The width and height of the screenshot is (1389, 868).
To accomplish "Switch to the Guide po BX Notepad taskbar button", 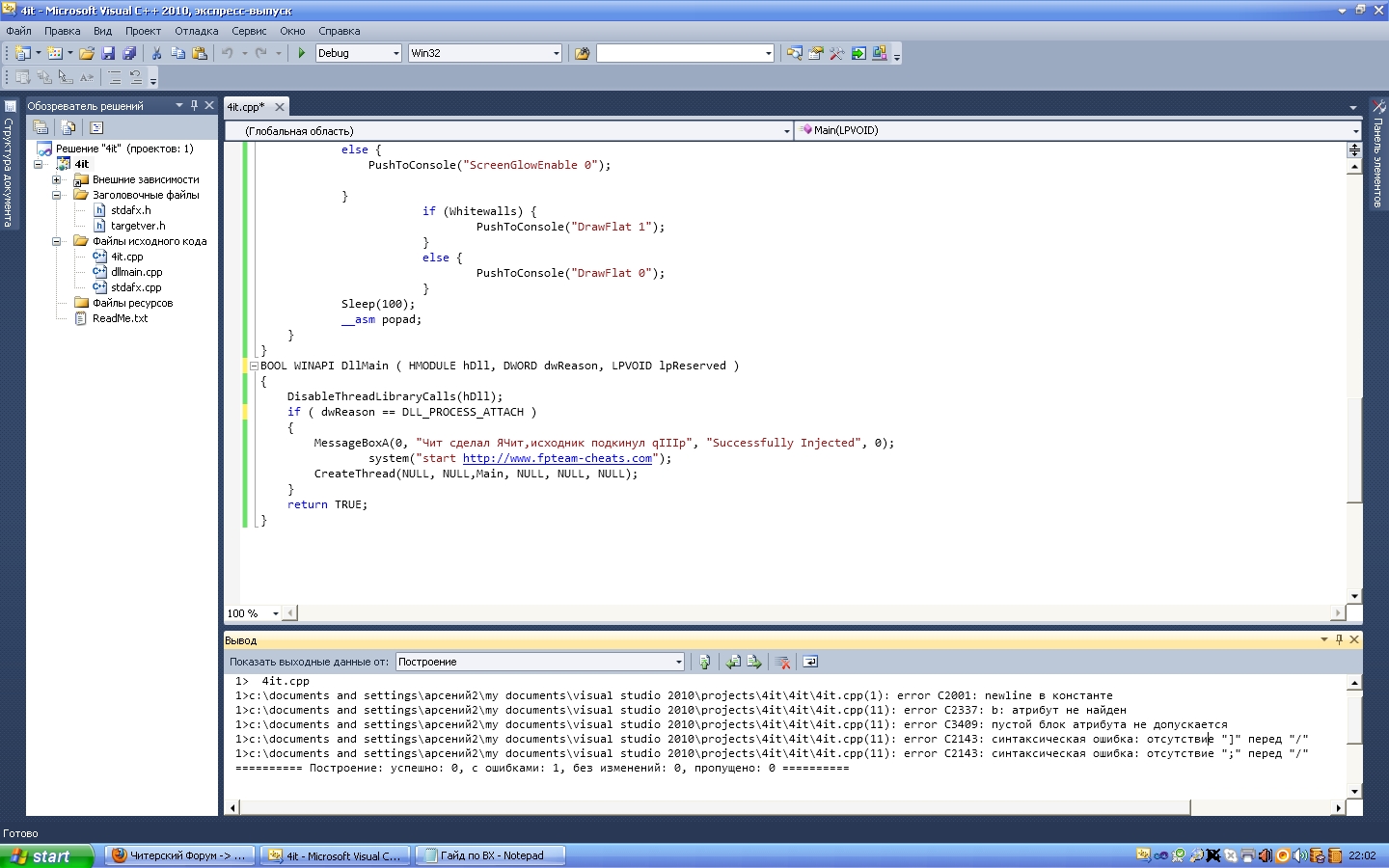I will (490, 855).
